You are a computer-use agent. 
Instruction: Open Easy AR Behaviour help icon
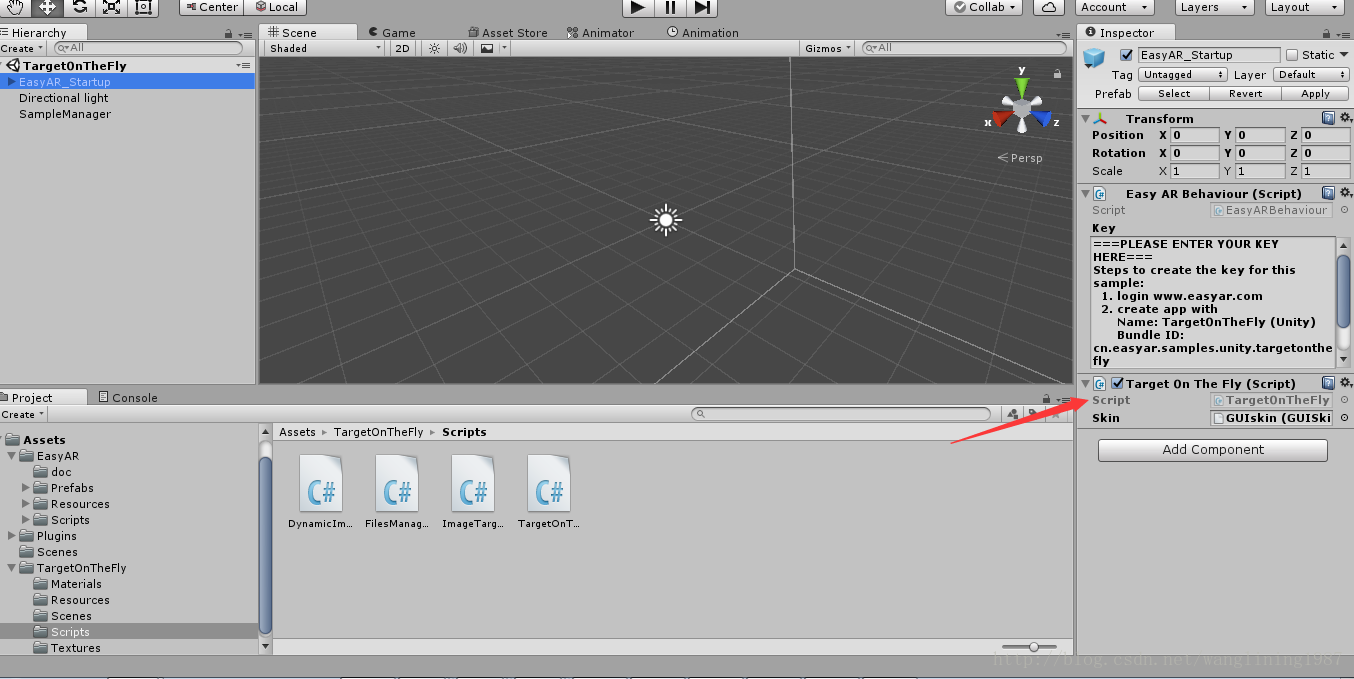coord(1328,193)
